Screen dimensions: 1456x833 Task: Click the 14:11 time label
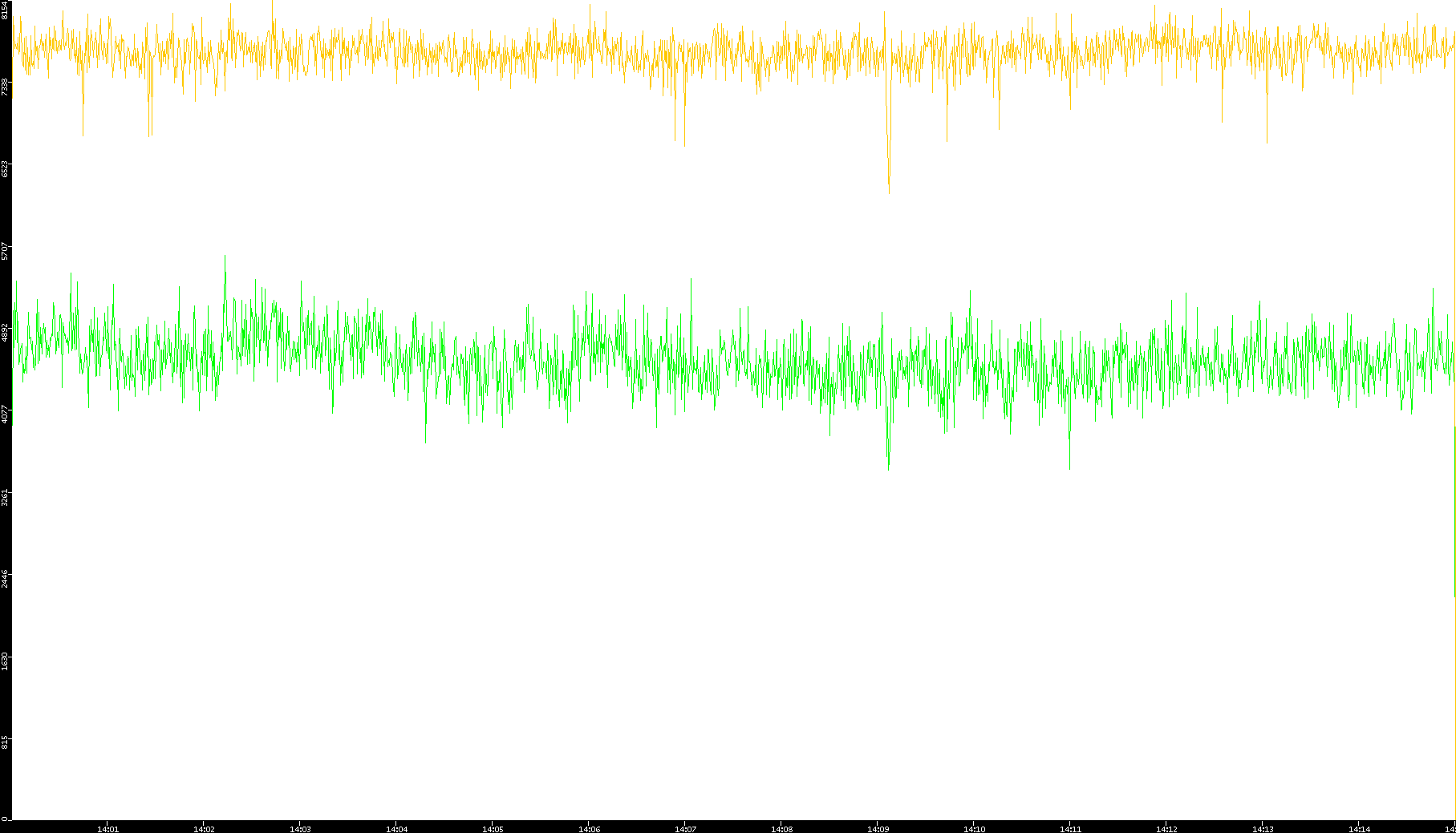pyautogui.click(x=1070, y=829)
